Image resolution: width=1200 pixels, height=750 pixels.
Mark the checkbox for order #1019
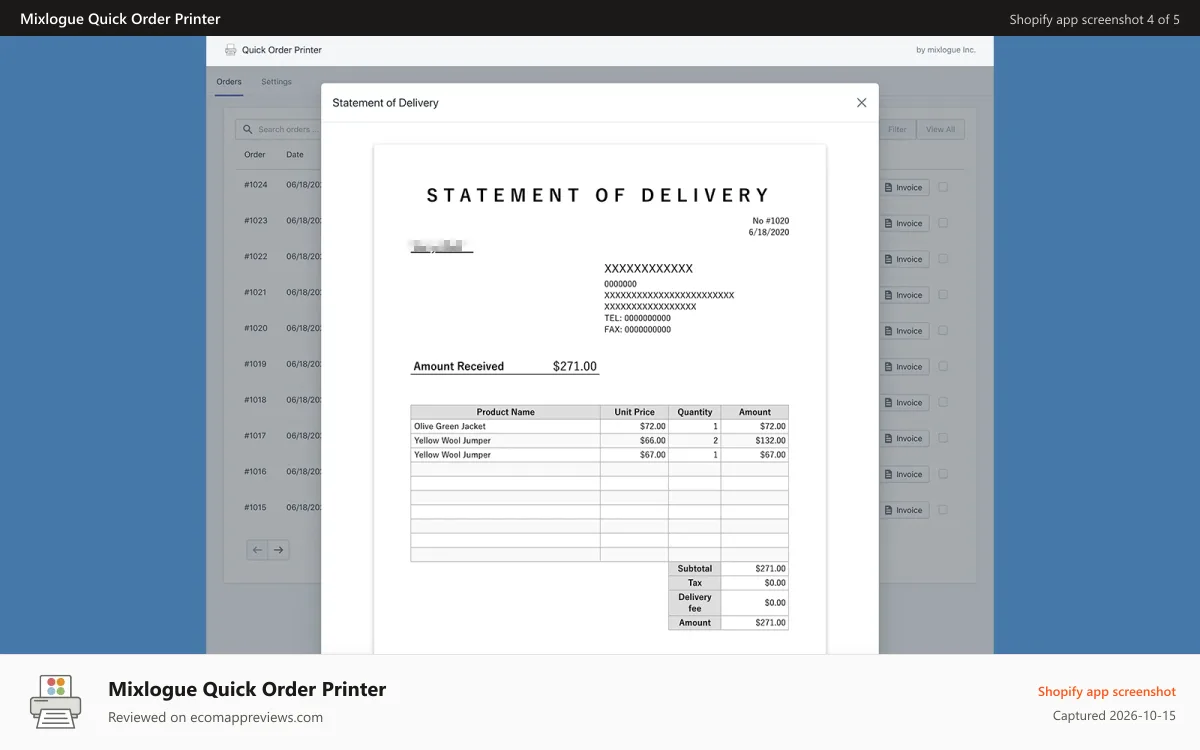pos(943,367)
